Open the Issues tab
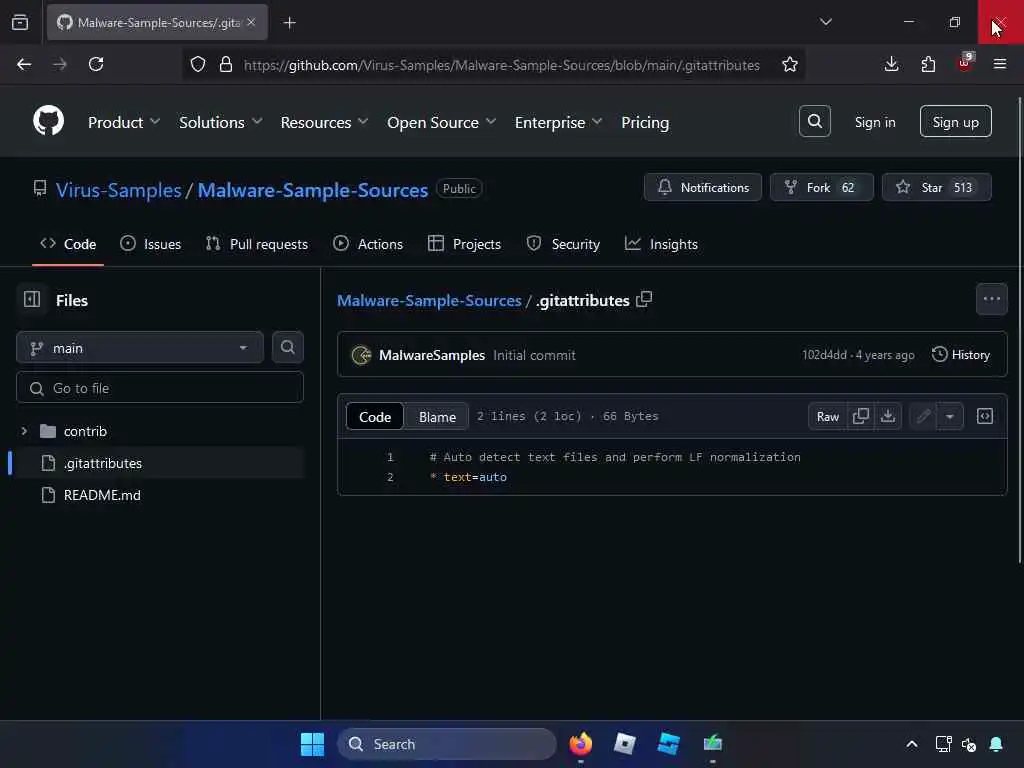 (151, 244)
